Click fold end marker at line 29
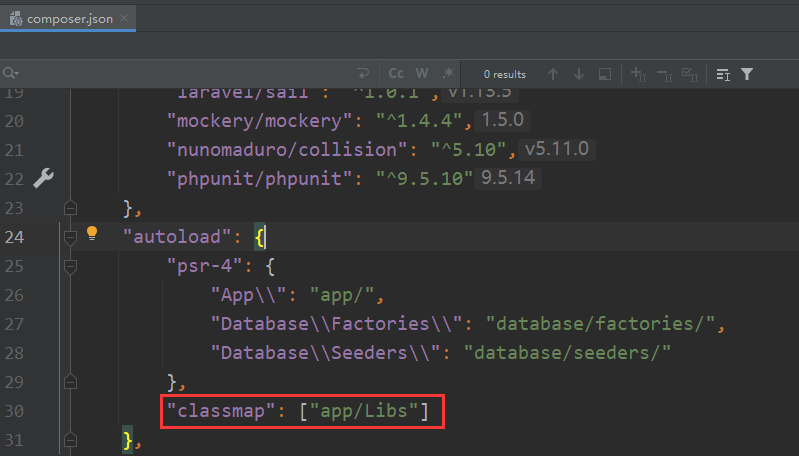The width and height of the screenshot is (799, 456). click(70, 382)
